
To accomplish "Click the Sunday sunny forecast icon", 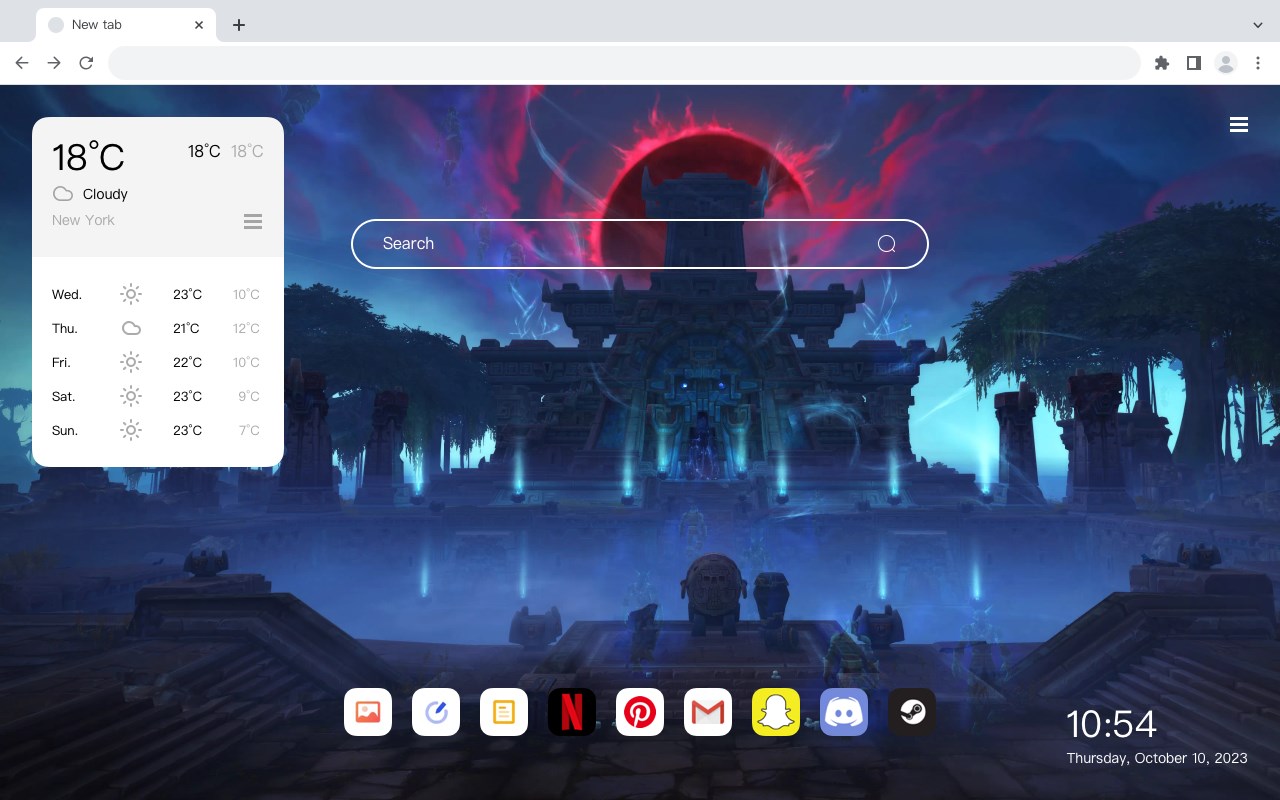I will pos(131,430).
